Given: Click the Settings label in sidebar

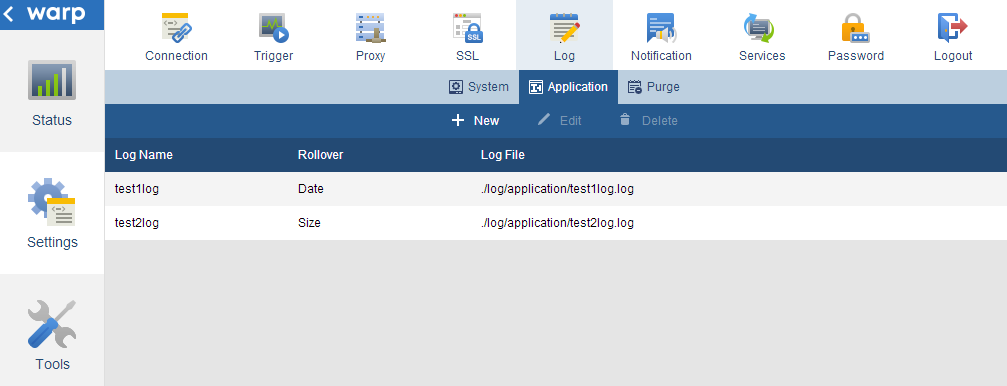Looking at the screenshot, I should 52,242.
